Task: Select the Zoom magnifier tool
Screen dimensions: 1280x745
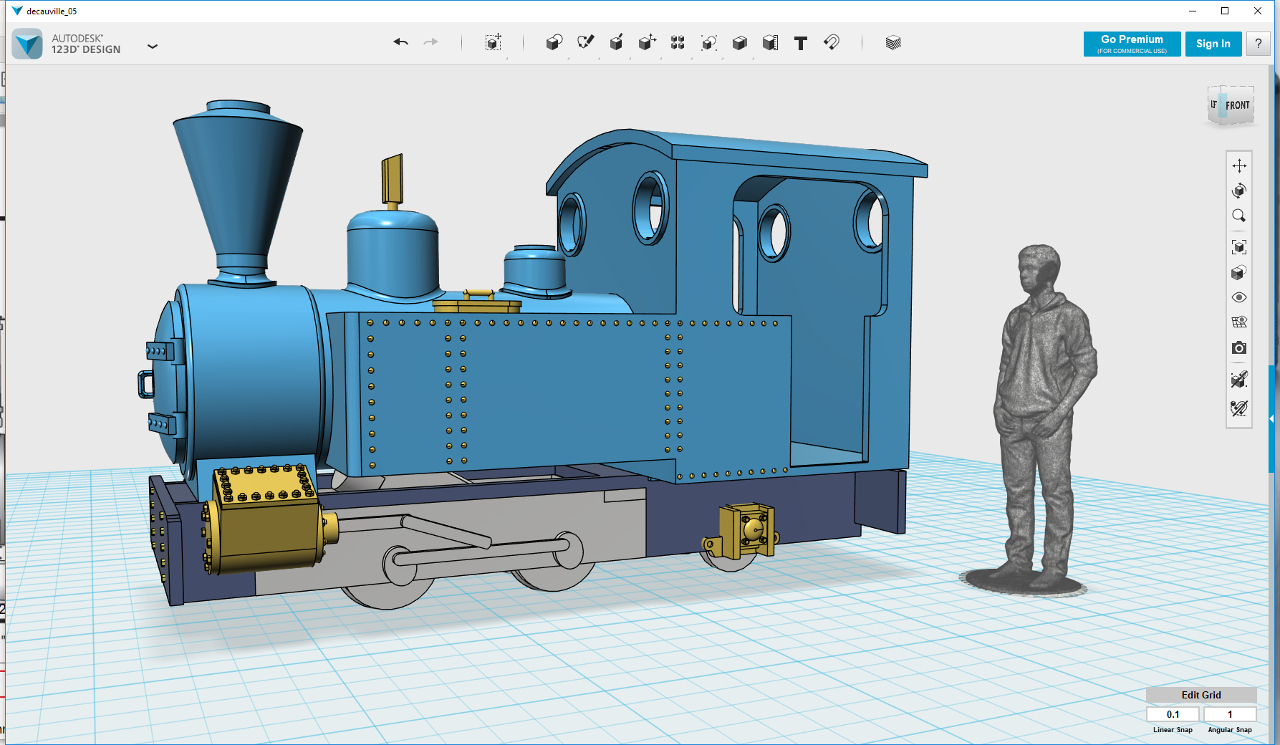Action: pos(1239,216)
